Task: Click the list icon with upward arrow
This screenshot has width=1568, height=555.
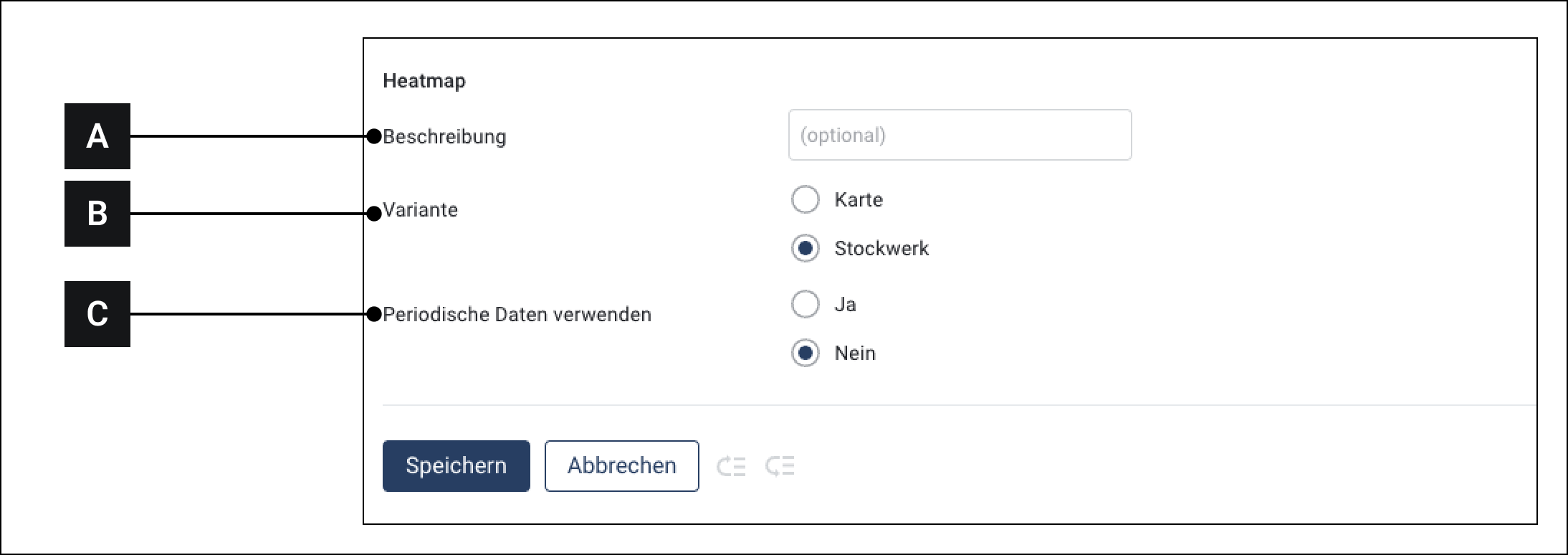Action: click(x=731, y=466)
